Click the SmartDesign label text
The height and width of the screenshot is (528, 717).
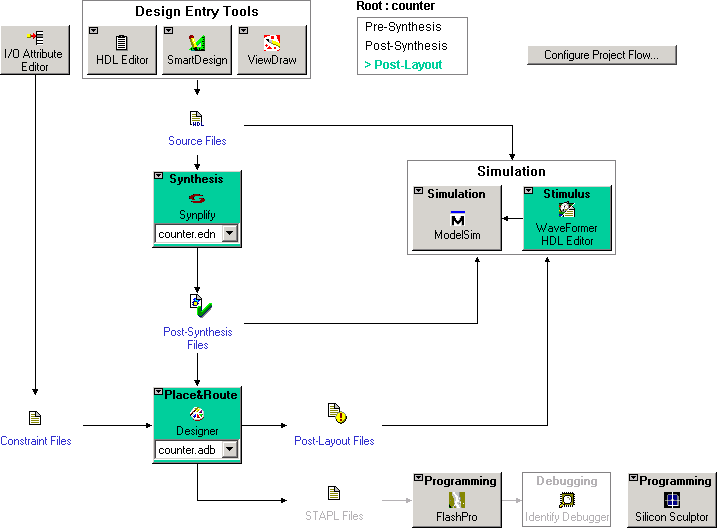click(197, 60)
